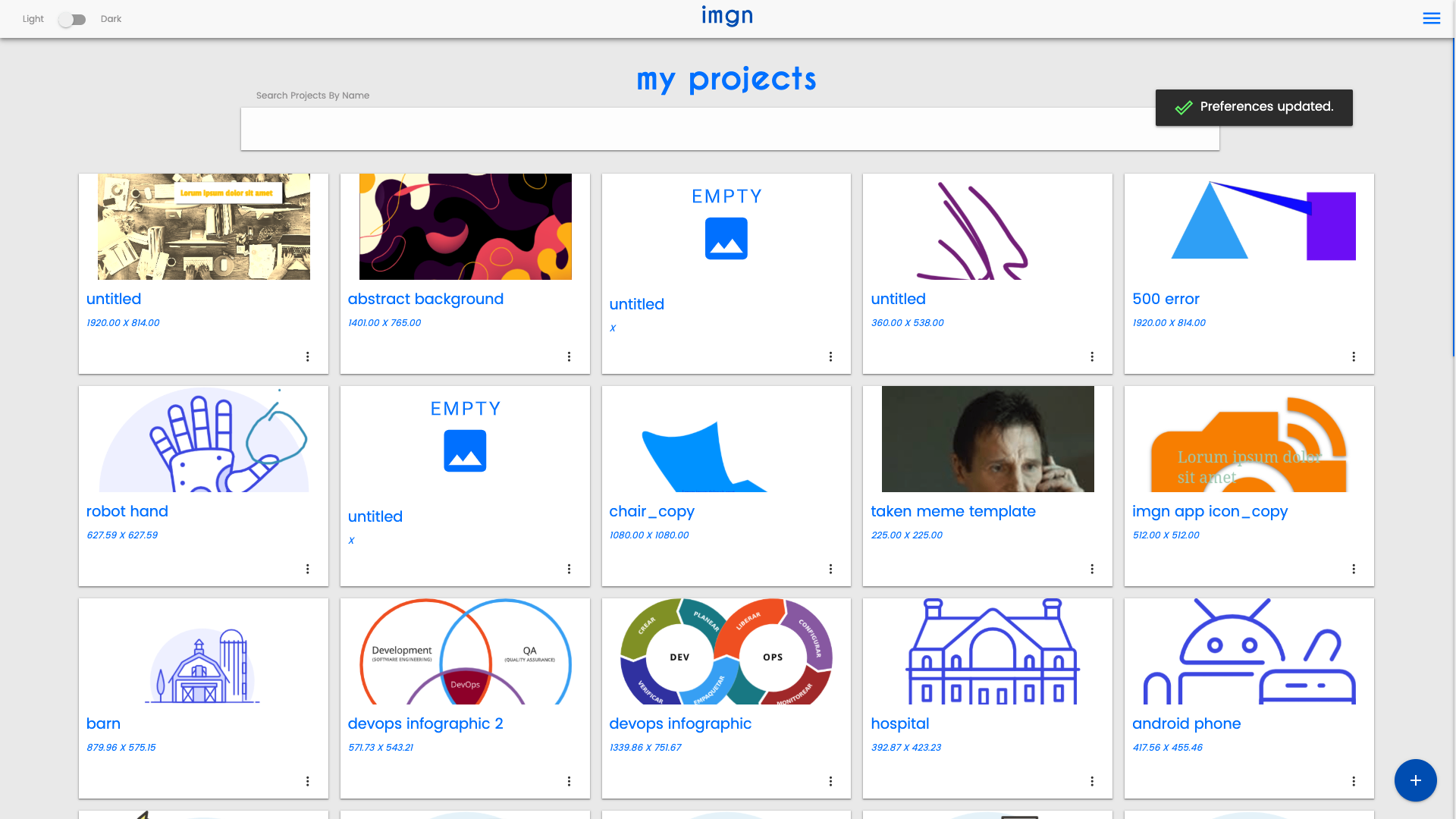This screenshot has width=1456, height=819.
Task: Open the hamburger menu icon
Action: pyautogui.click(x=1431, y=18)
